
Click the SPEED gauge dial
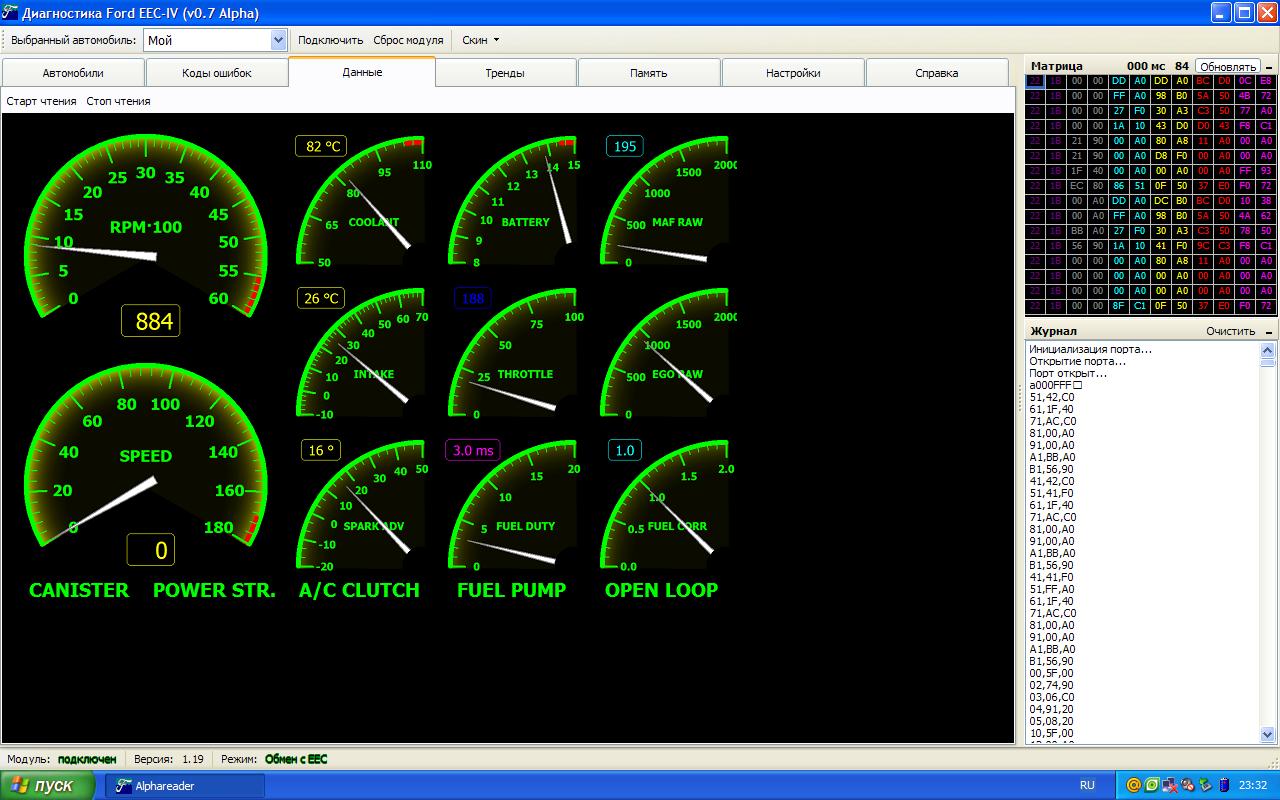146,457
